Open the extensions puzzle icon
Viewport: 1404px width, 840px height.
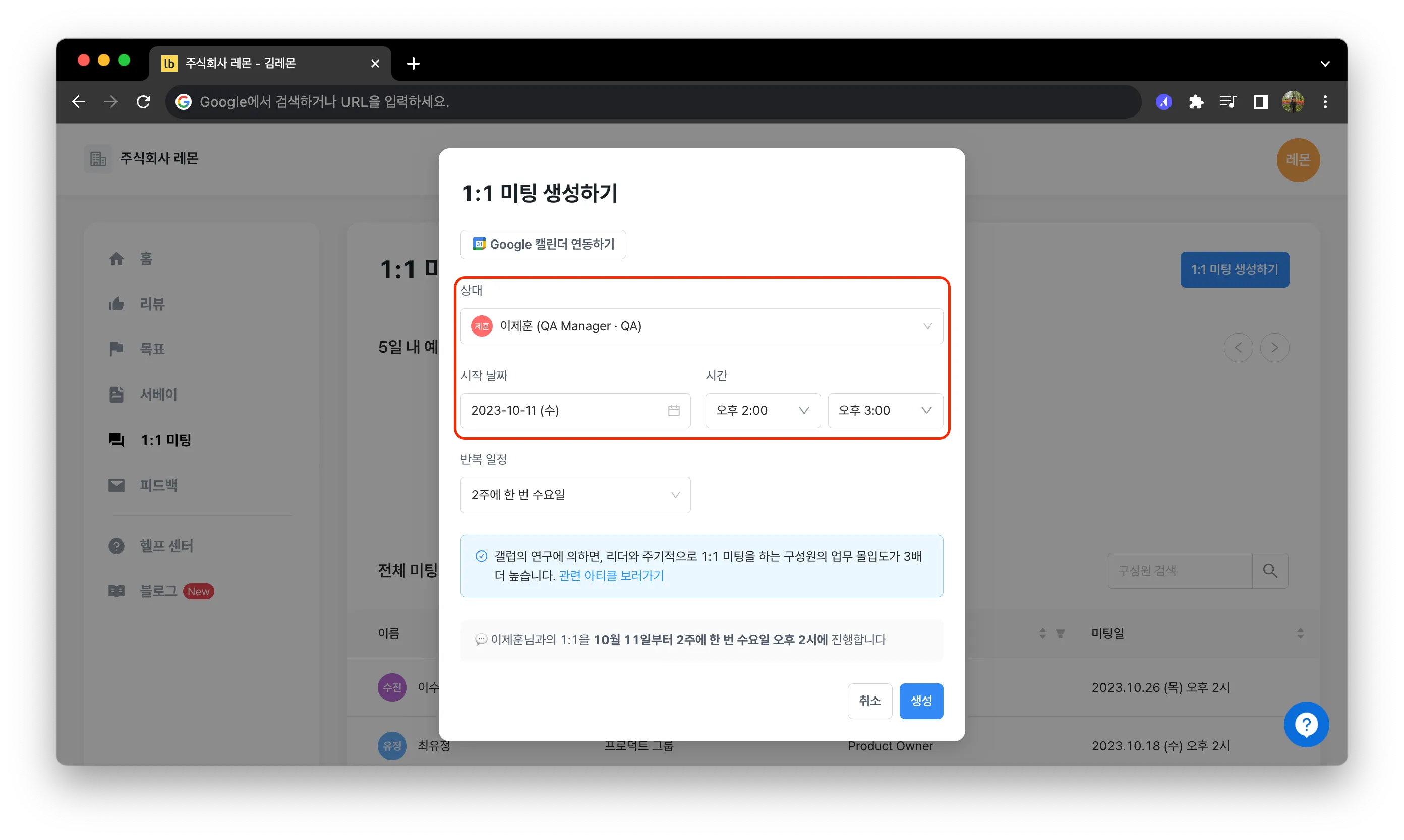click(x=1196, y=102)
